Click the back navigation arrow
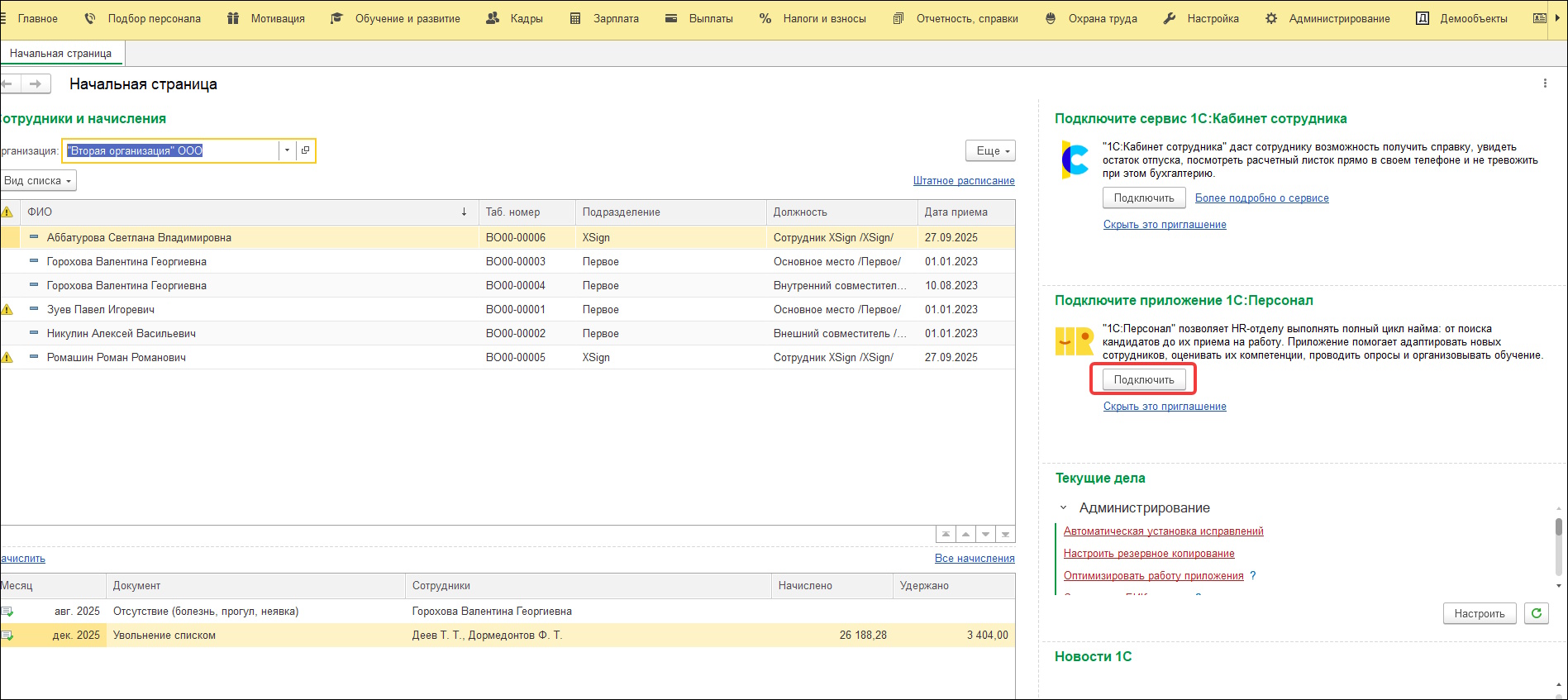Viewport: 1568px width, 700px height. pos(7,83)
